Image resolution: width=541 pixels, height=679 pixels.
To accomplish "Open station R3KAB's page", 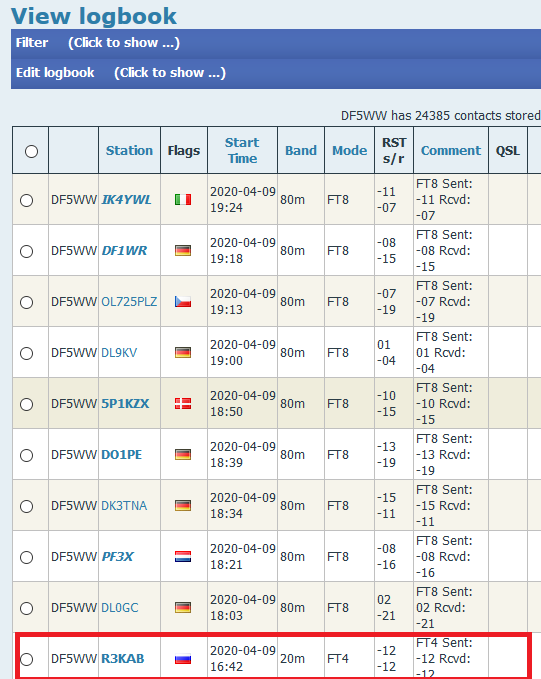I will click(x=123, y=659).
